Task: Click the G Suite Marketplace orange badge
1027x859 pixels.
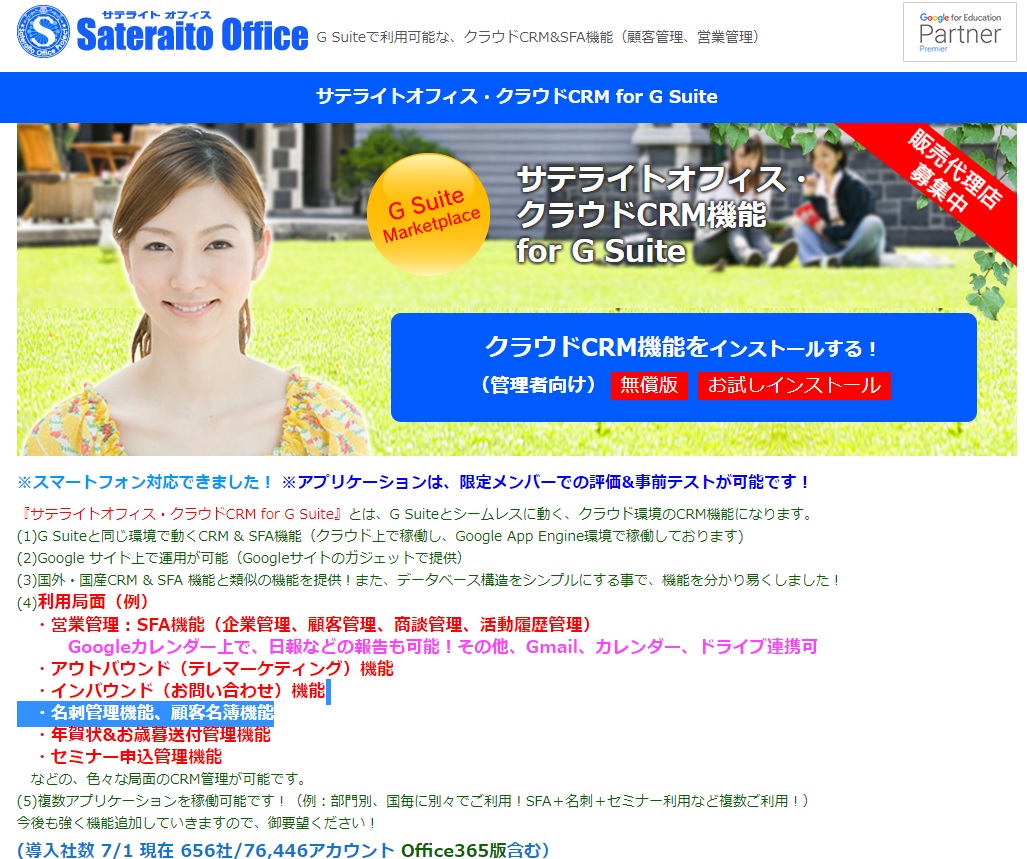Action: tap(429, 214)
